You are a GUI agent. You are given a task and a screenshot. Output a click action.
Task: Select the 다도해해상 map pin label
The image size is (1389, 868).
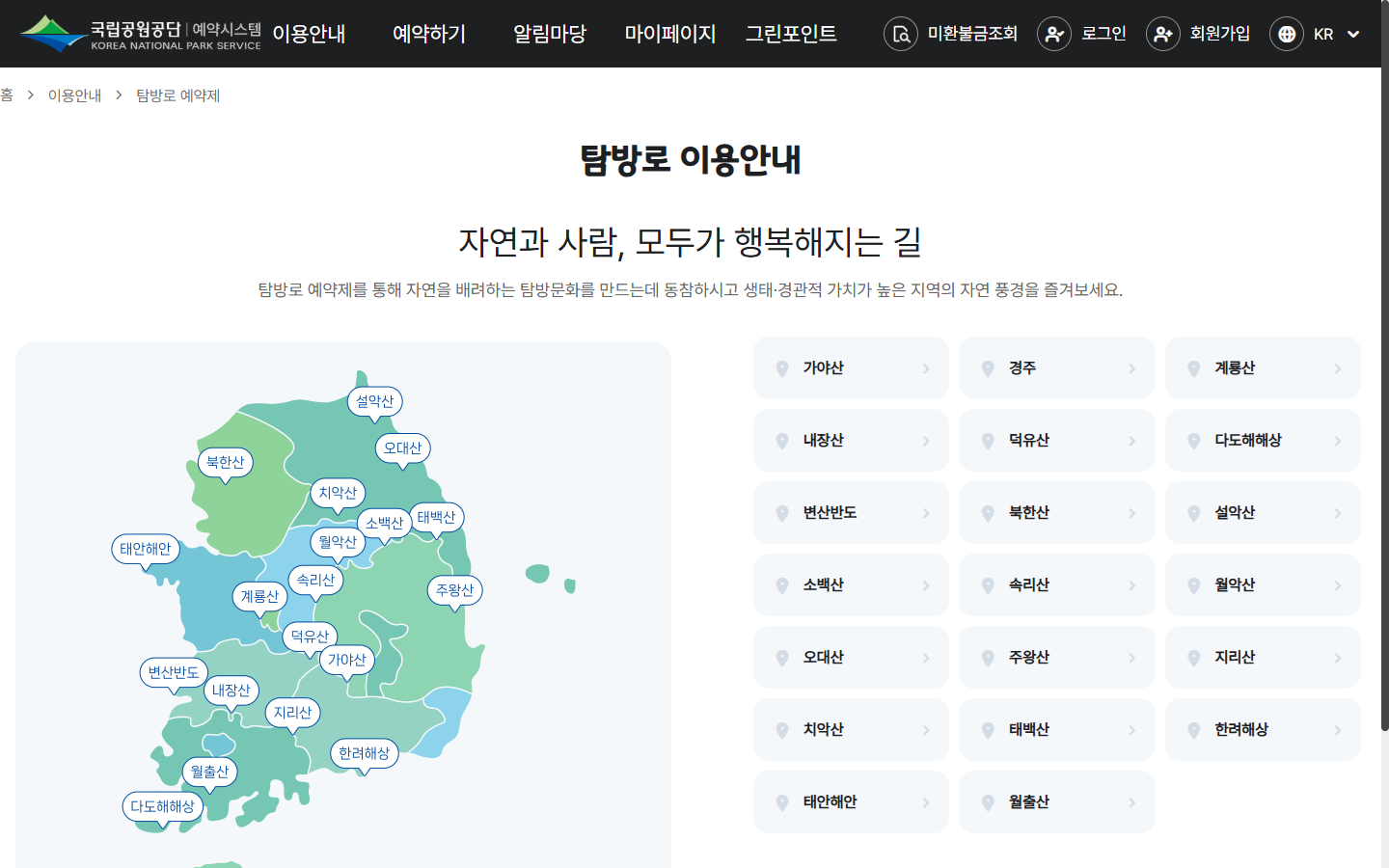coord(163,807)
